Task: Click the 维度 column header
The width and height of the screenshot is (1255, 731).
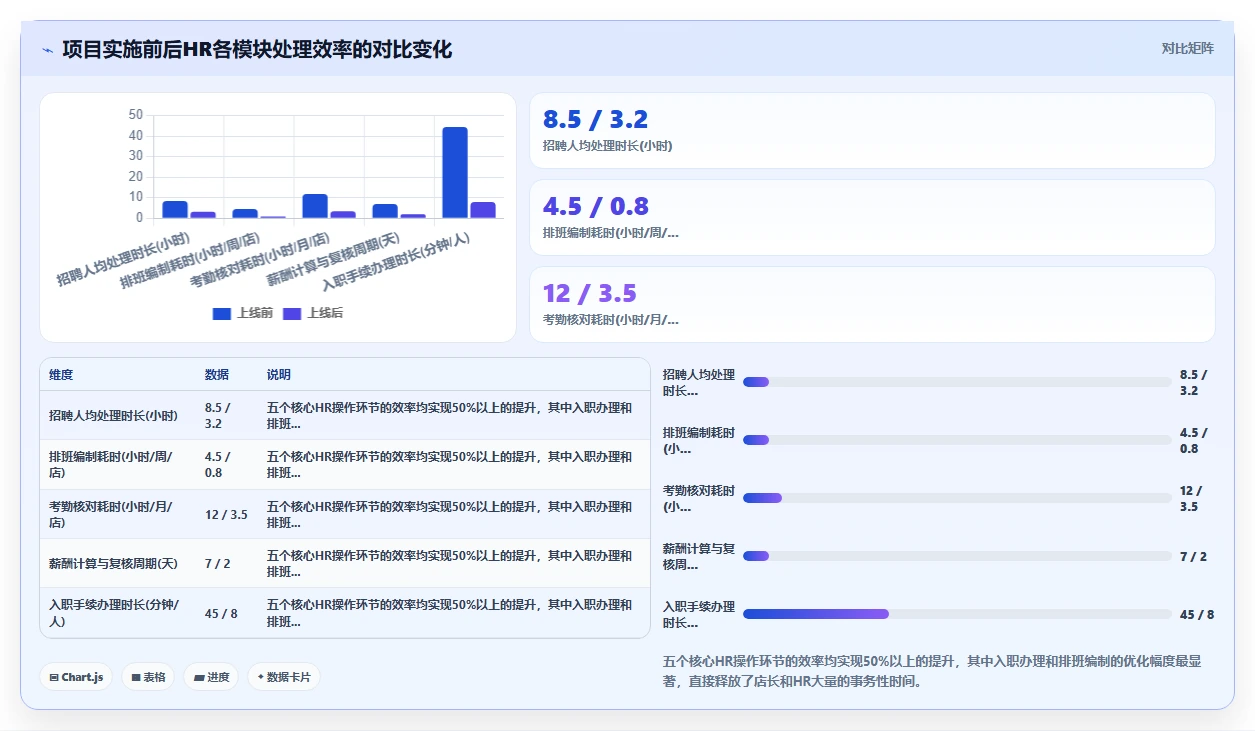Action: pos(61,375)
